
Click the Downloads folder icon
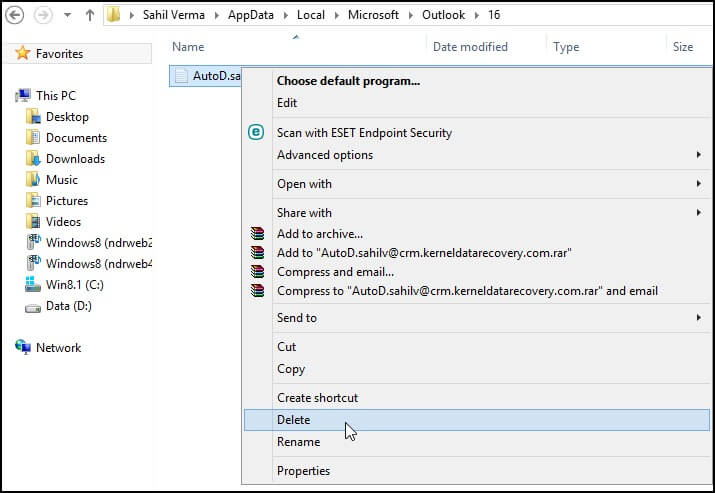pyautogui.click(x=33, y=159)
